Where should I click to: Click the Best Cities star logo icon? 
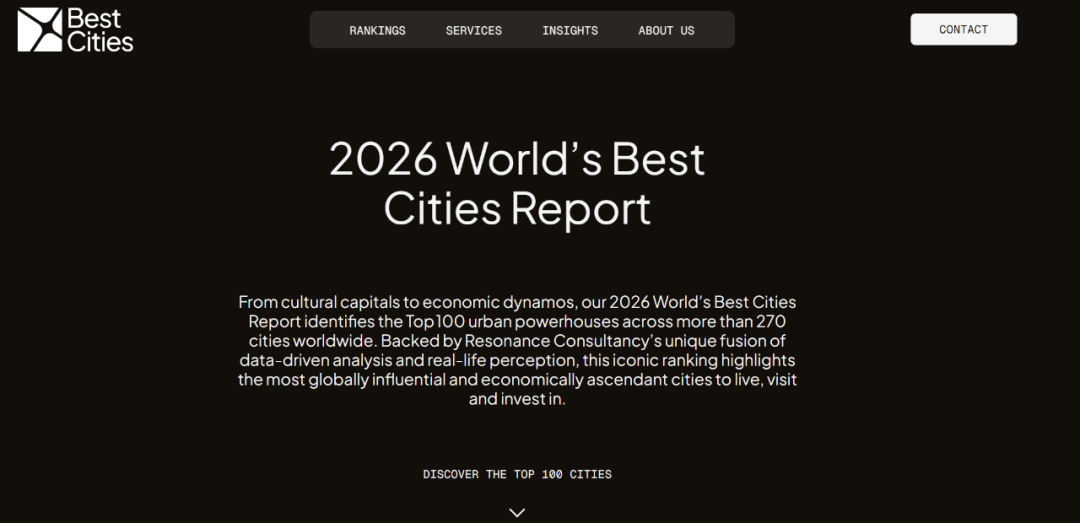(x=40, y=29)
